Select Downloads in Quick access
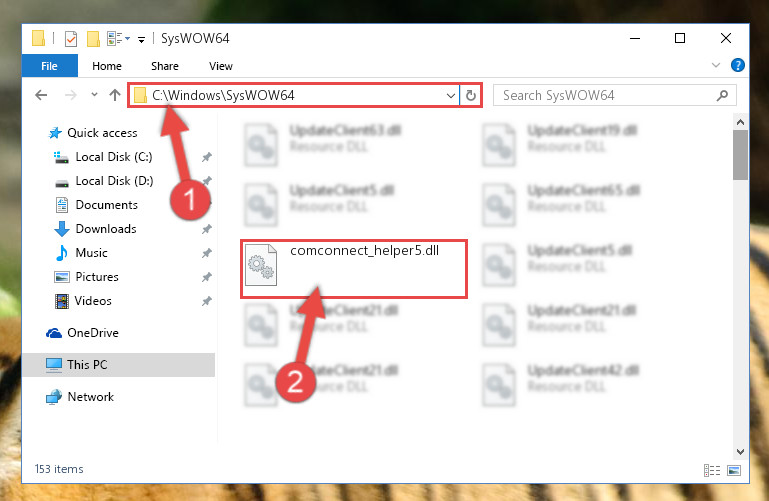Viewport: 769px width, 501px height. click(x=106, y=229)
